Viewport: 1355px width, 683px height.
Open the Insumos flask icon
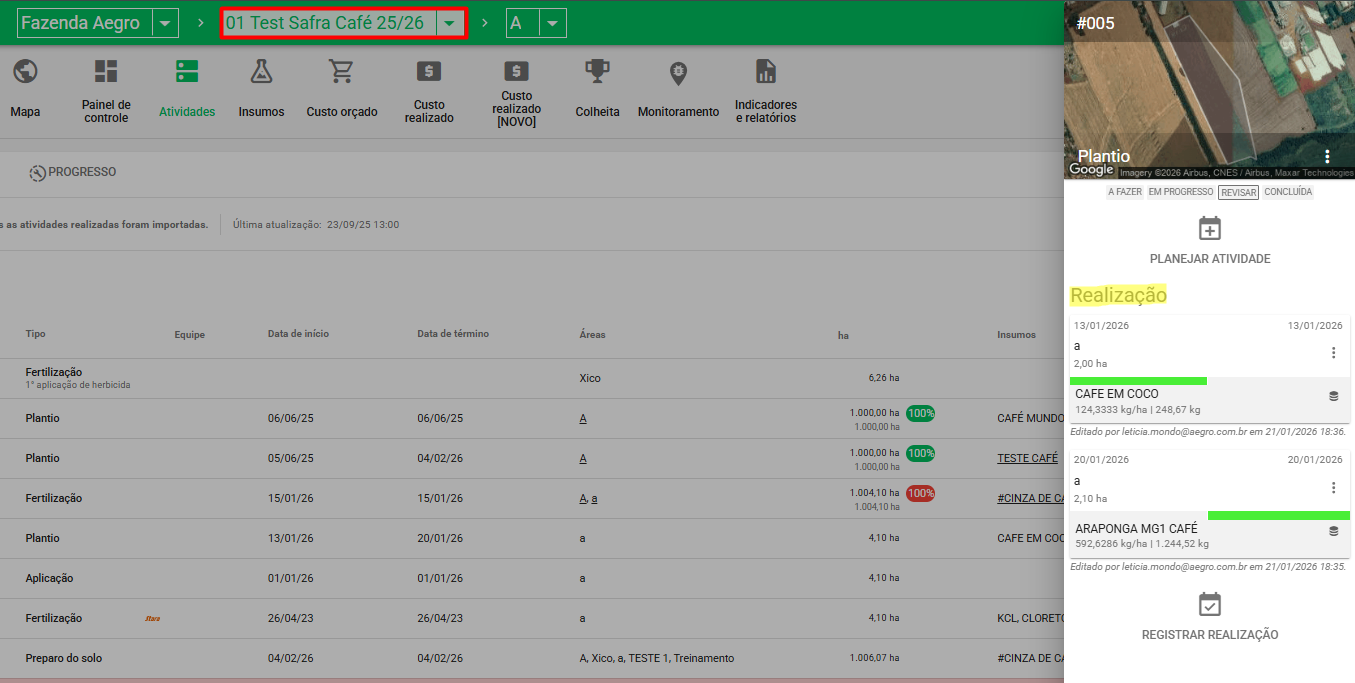point(261,72)
